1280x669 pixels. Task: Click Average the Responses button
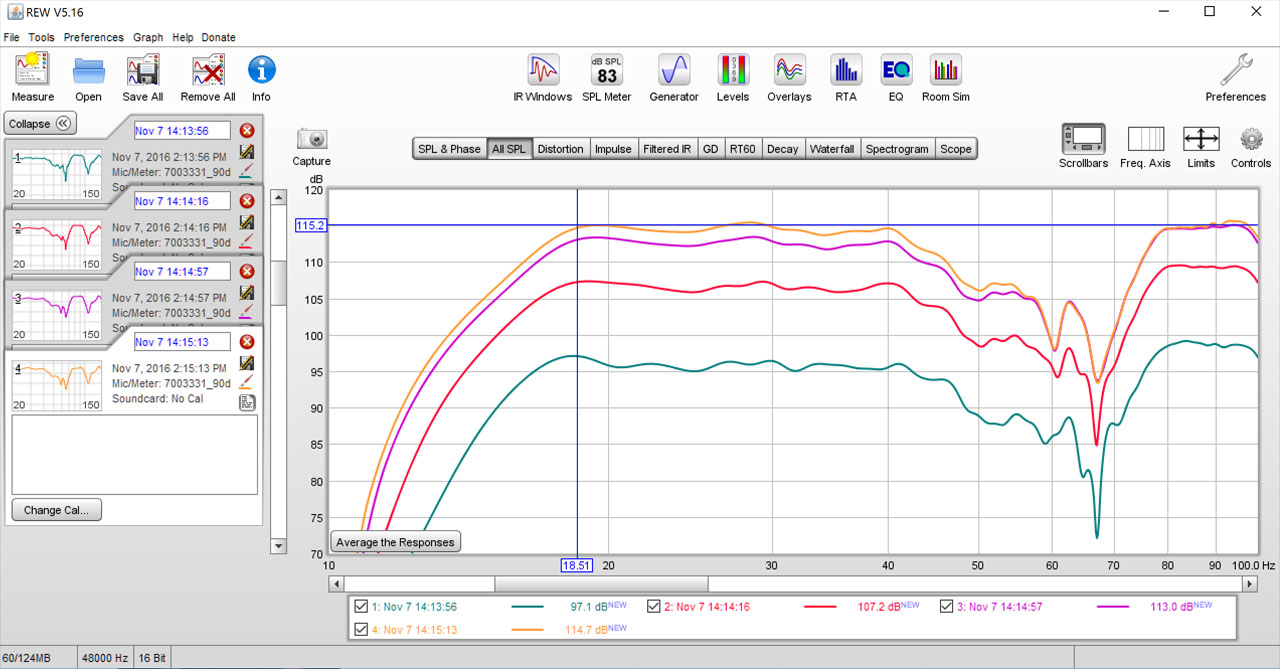395,542
